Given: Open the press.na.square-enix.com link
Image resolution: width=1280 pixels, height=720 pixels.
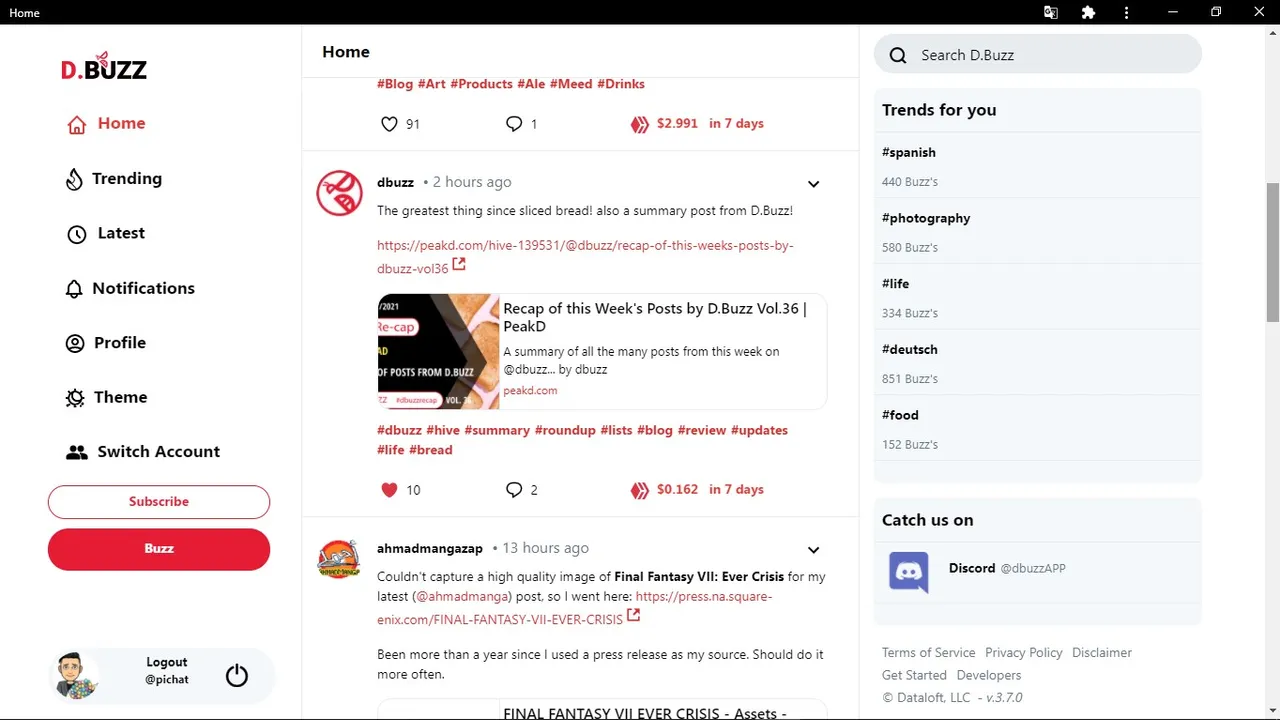Looking at the screenshot, I should (574, 608).
